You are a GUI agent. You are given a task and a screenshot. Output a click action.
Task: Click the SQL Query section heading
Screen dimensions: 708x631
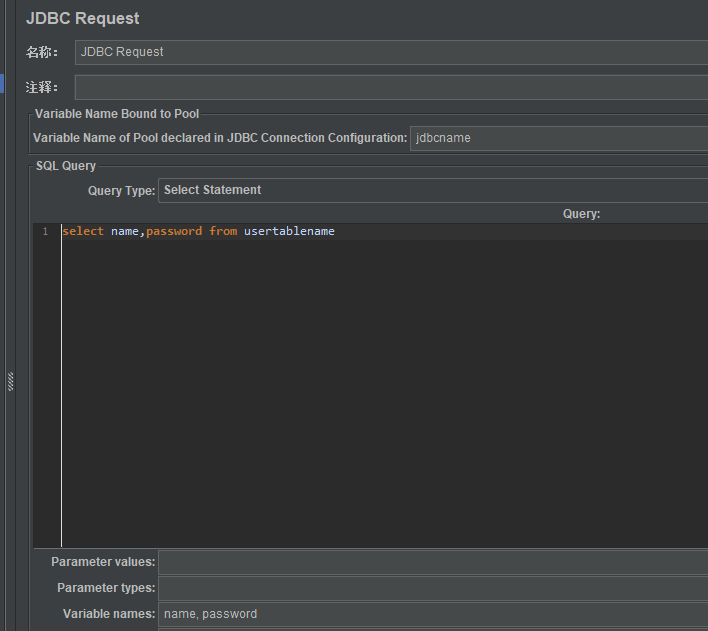(x=66, y=166)
